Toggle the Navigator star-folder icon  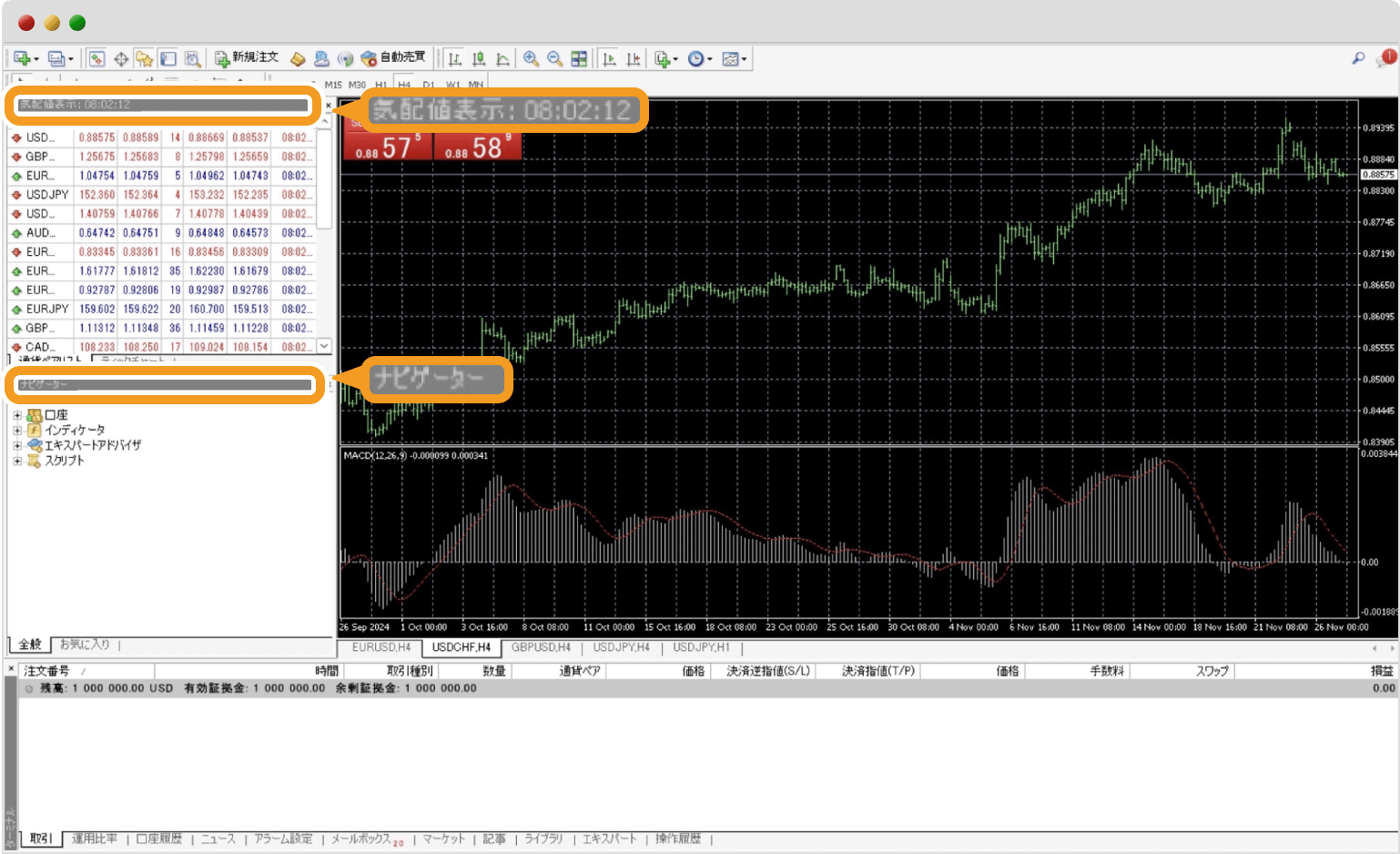[144, 59]
